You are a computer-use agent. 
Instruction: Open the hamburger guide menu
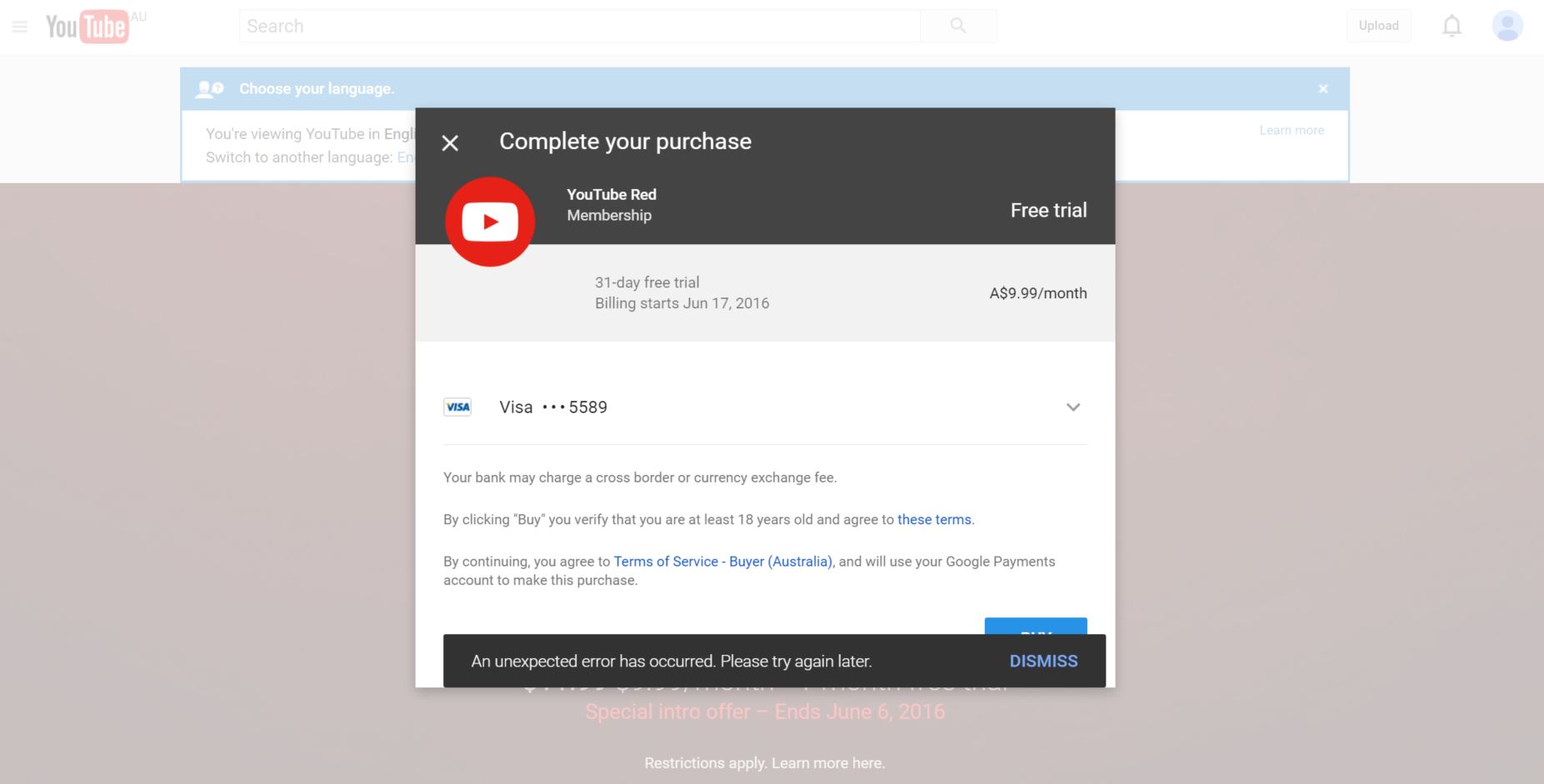(x=20, y=27)
